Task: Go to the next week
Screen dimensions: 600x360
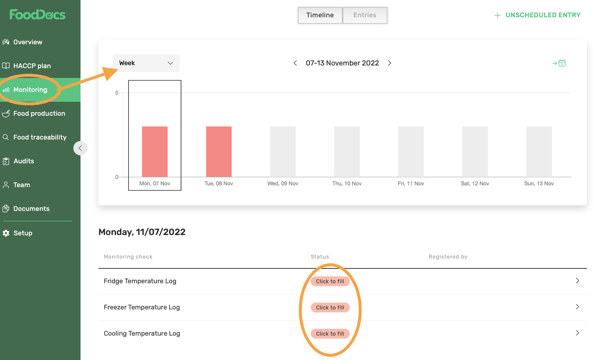Action: (x=390, y=63)
